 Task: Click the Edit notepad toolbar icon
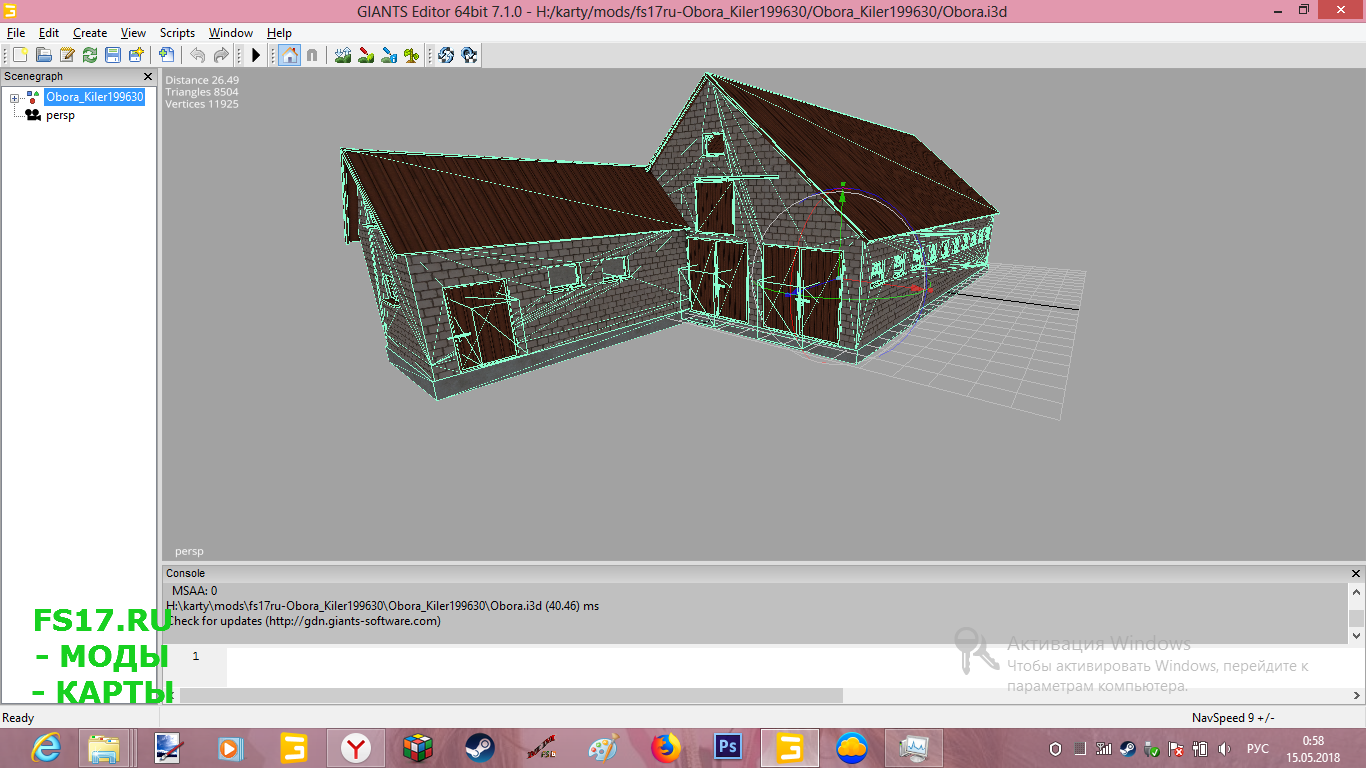click(67, 55)
